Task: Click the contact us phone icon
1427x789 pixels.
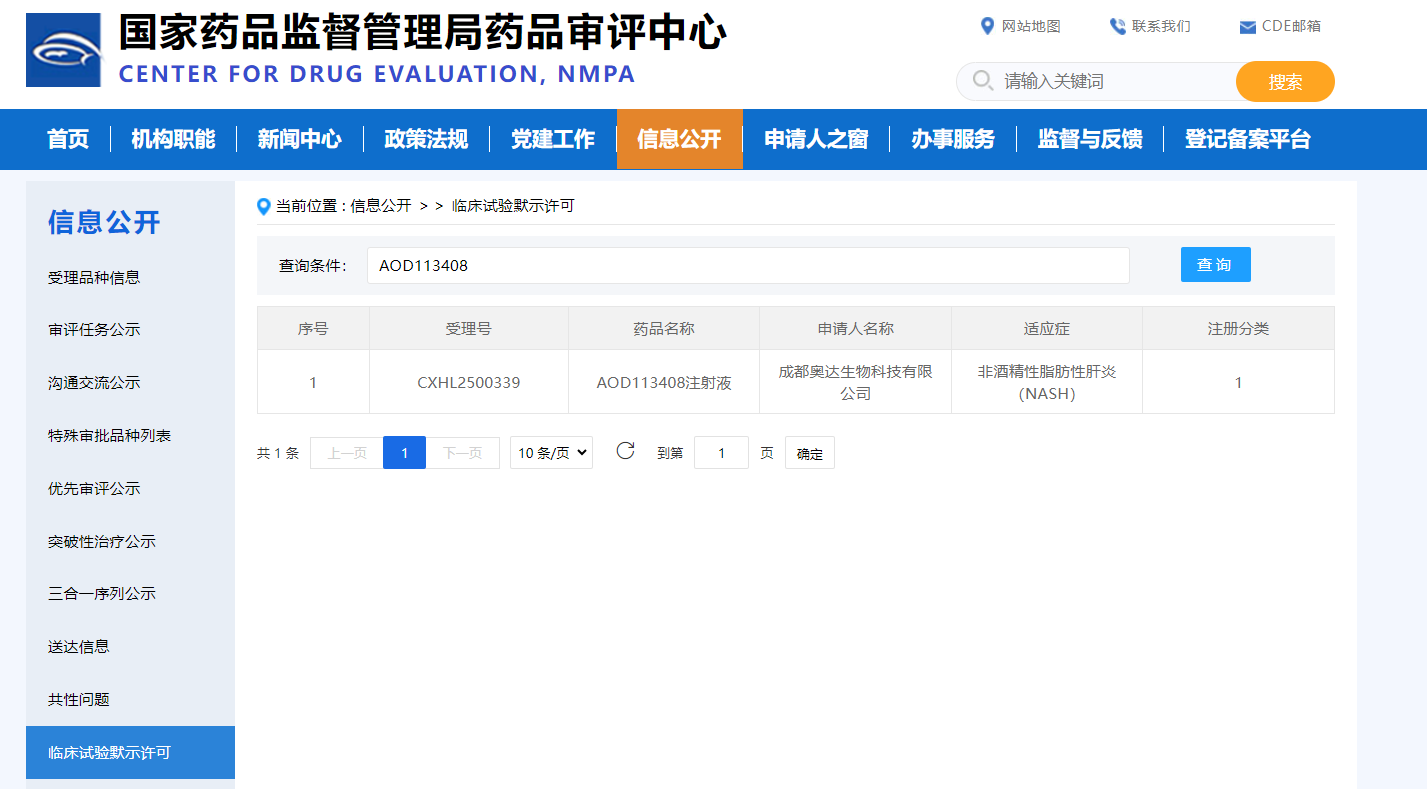Action: [1117, 26]
